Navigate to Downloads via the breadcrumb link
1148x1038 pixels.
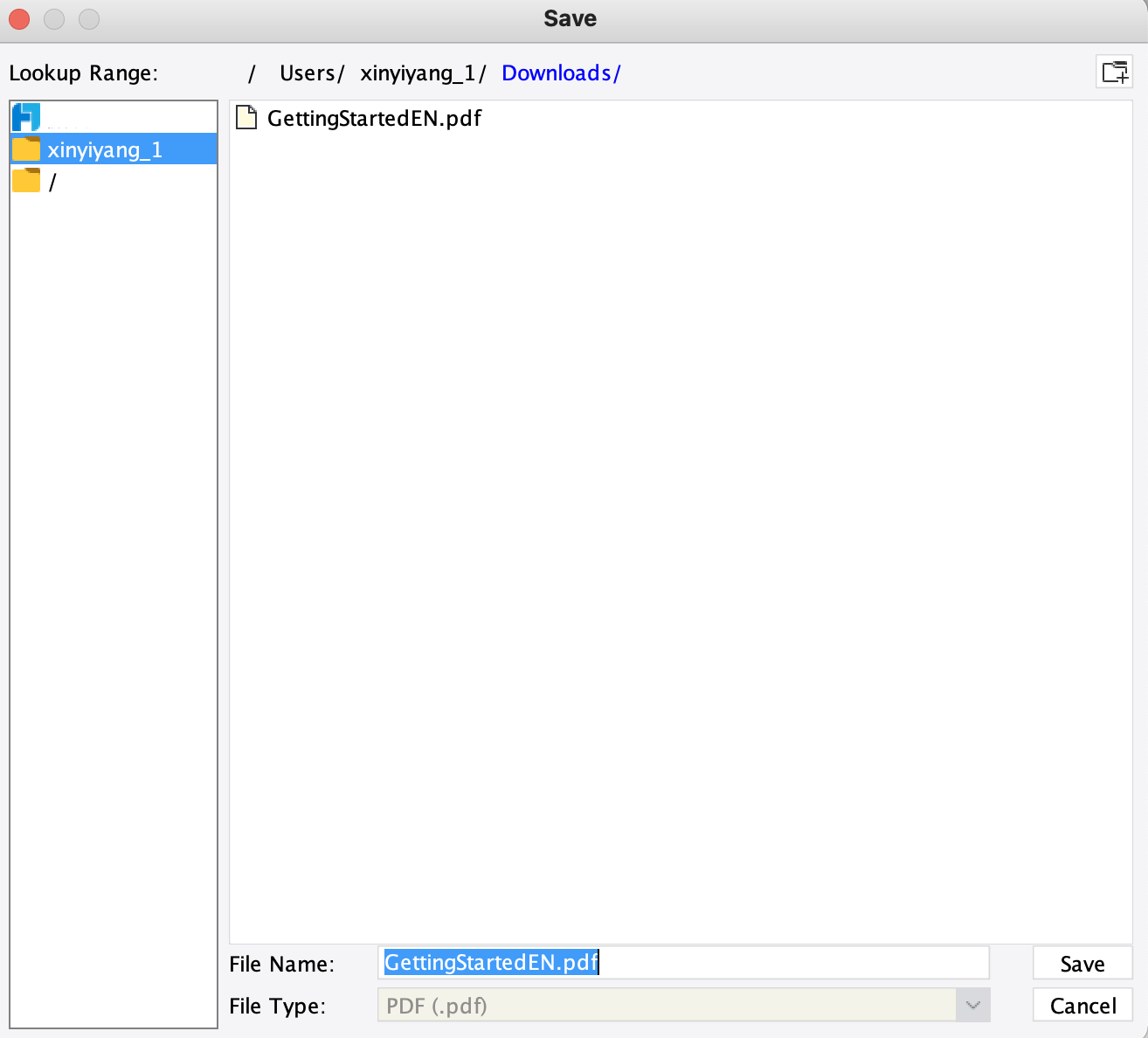point(560,73)
